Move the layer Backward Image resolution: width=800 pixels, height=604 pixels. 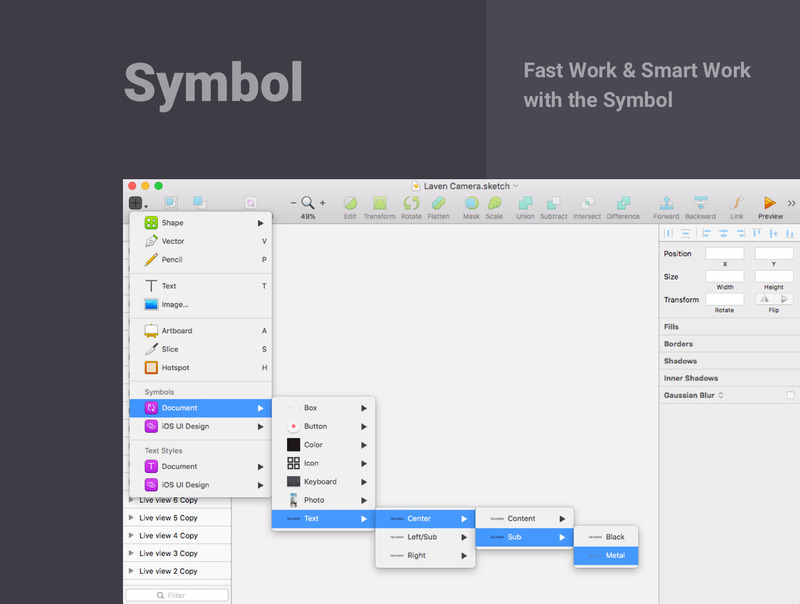click(x=701, y=203)
